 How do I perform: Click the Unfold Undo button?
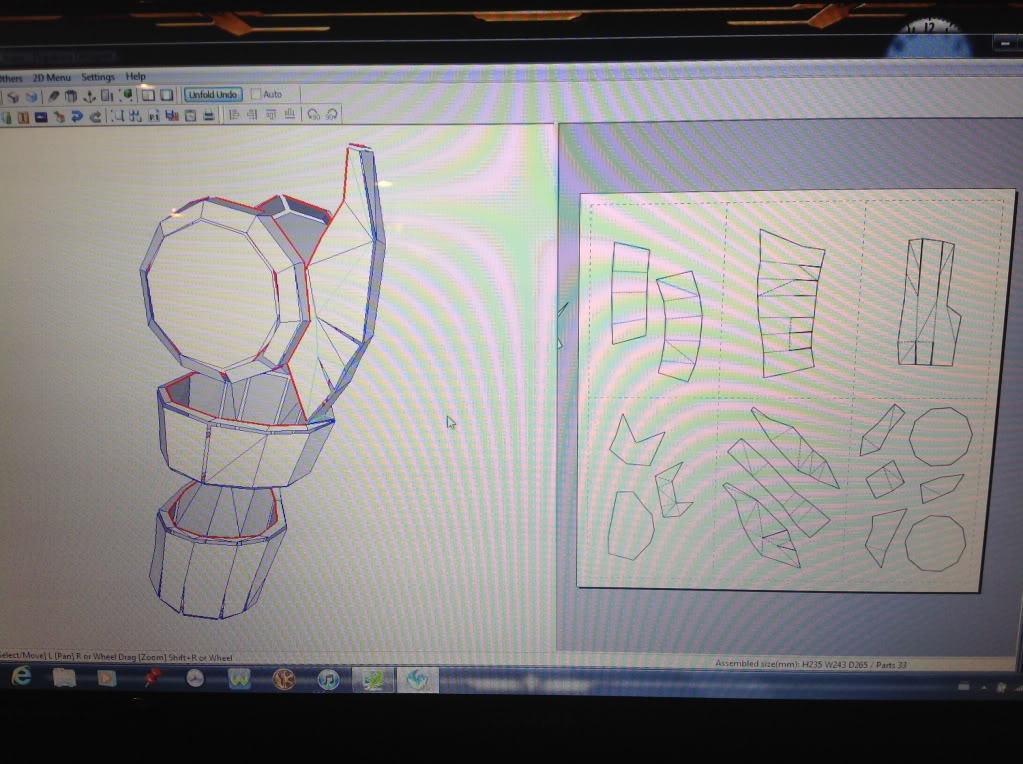tap(213, 95)
